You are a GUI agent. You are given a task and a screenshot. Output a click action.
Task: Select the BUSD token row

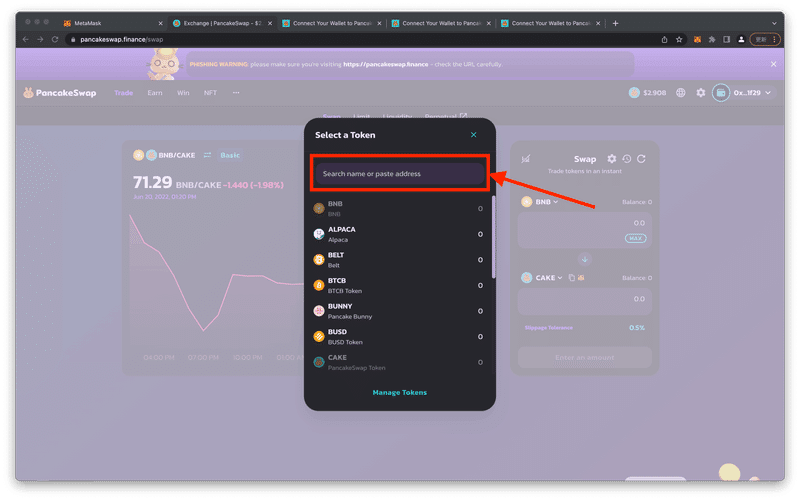tap(398, 336)
